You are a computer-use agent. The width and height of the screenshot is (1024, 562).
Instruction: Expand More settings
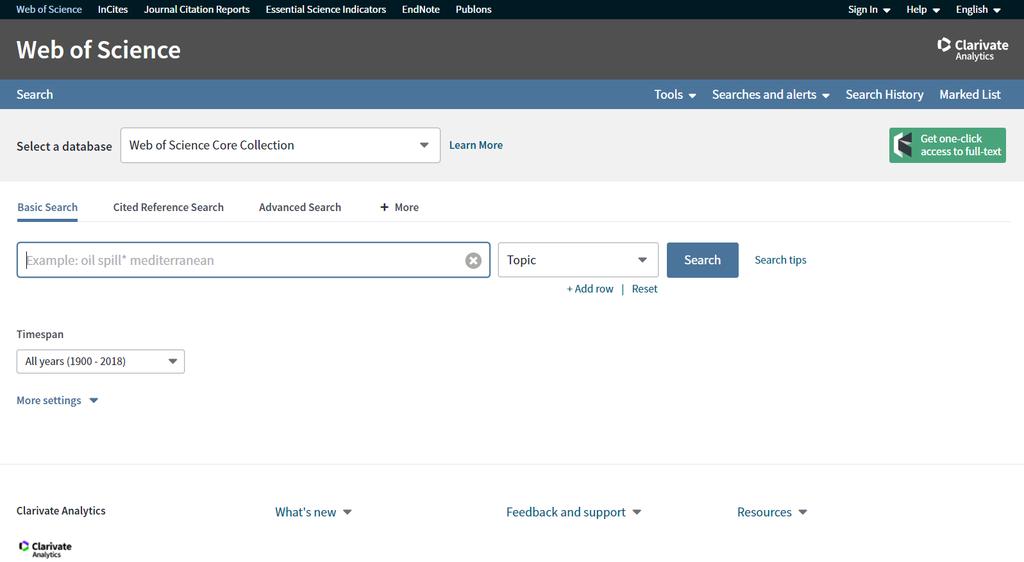[57, 400]
